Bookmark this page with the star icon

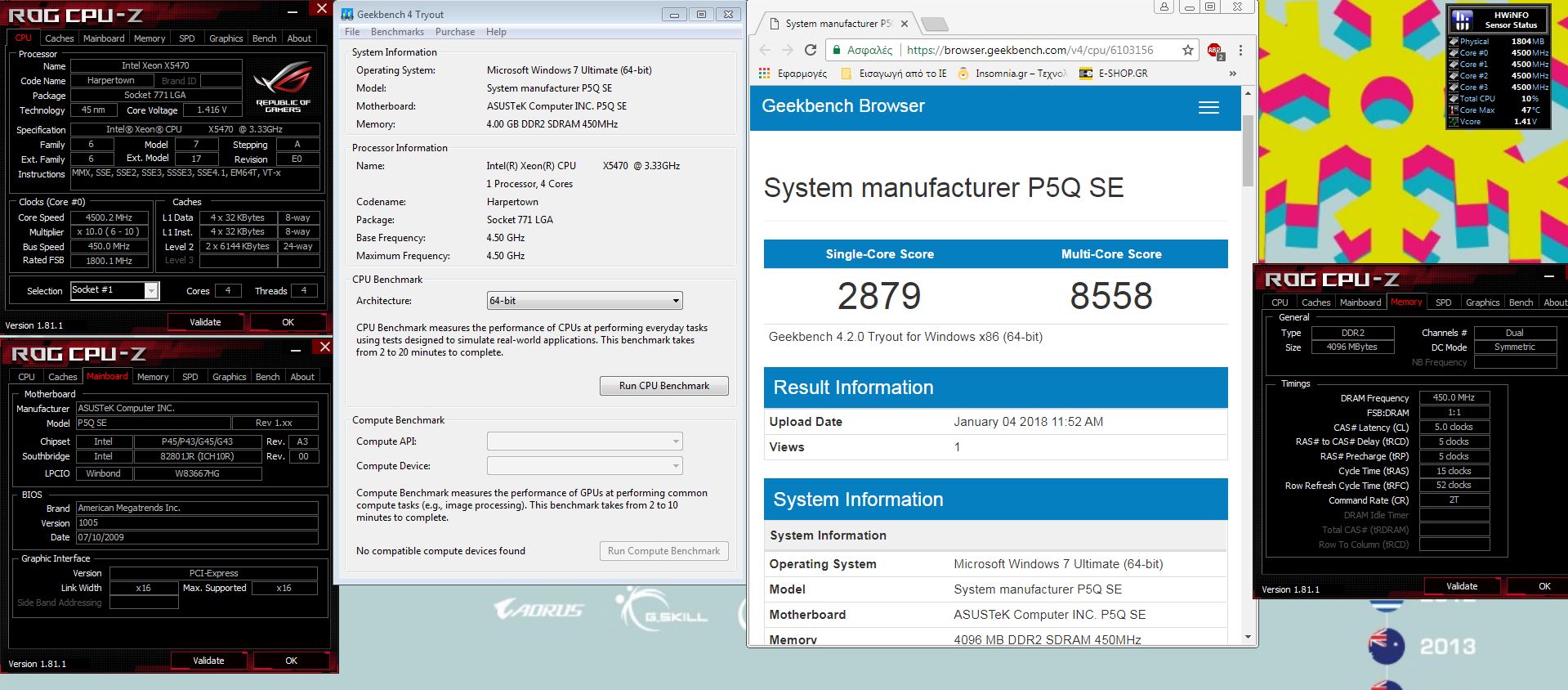(x=1187, y=50)
